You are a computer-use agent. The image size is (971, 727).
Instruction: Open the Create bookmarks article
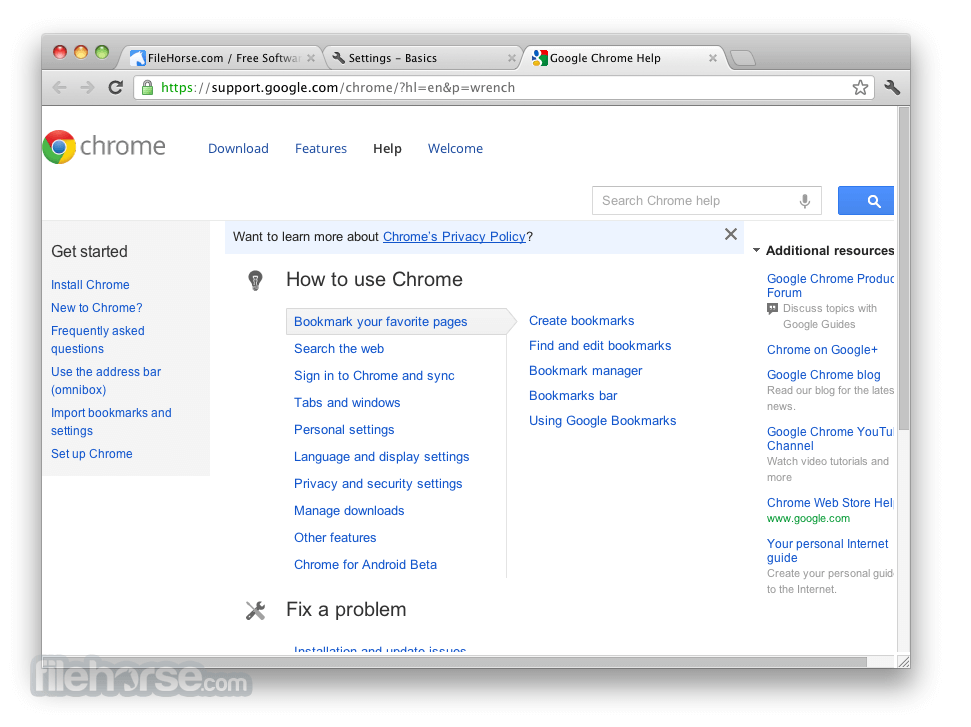[x=581, y=321]
